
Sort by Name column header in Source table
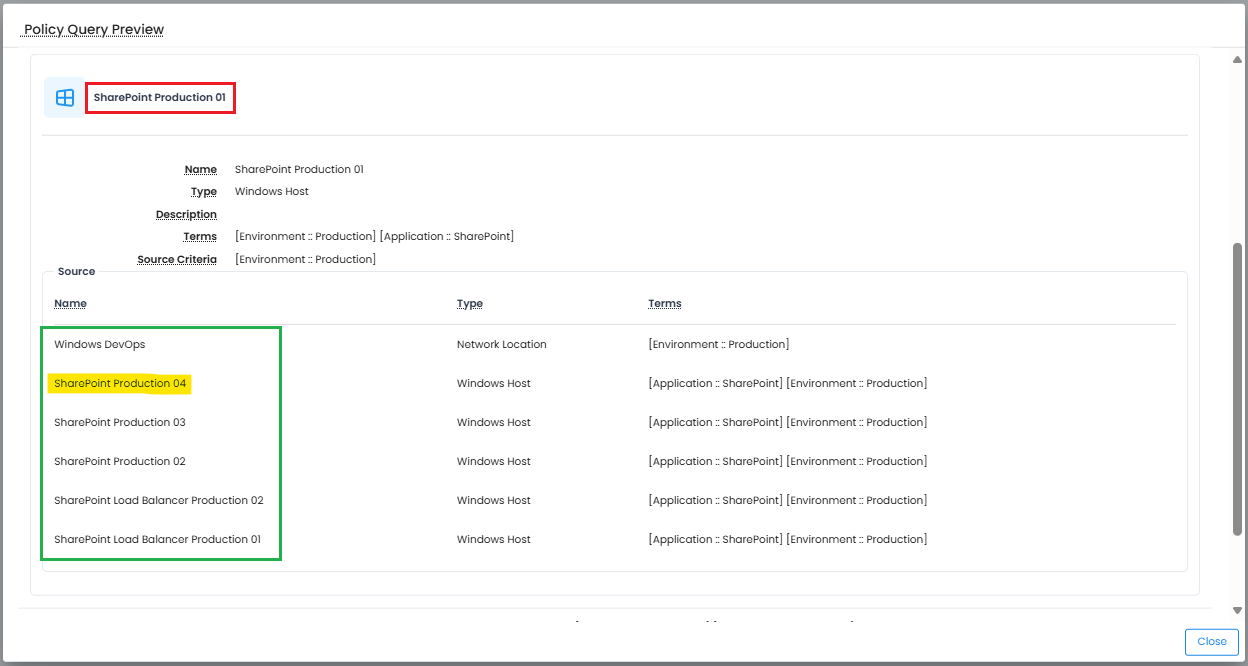point(70,304)
